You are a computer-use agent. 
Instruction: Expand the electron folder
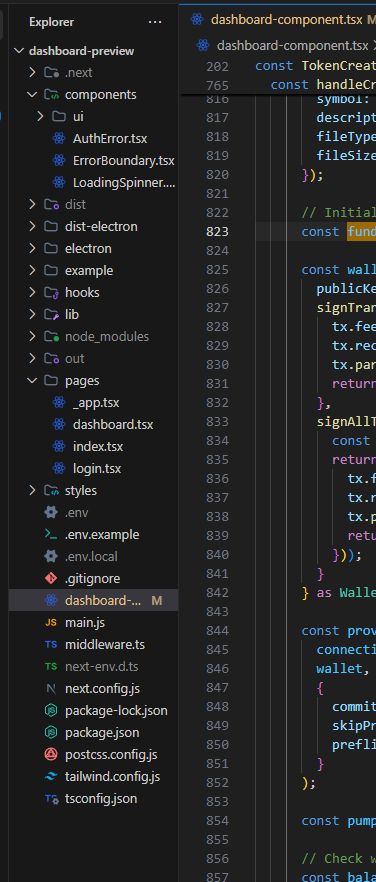pos(33,248)
